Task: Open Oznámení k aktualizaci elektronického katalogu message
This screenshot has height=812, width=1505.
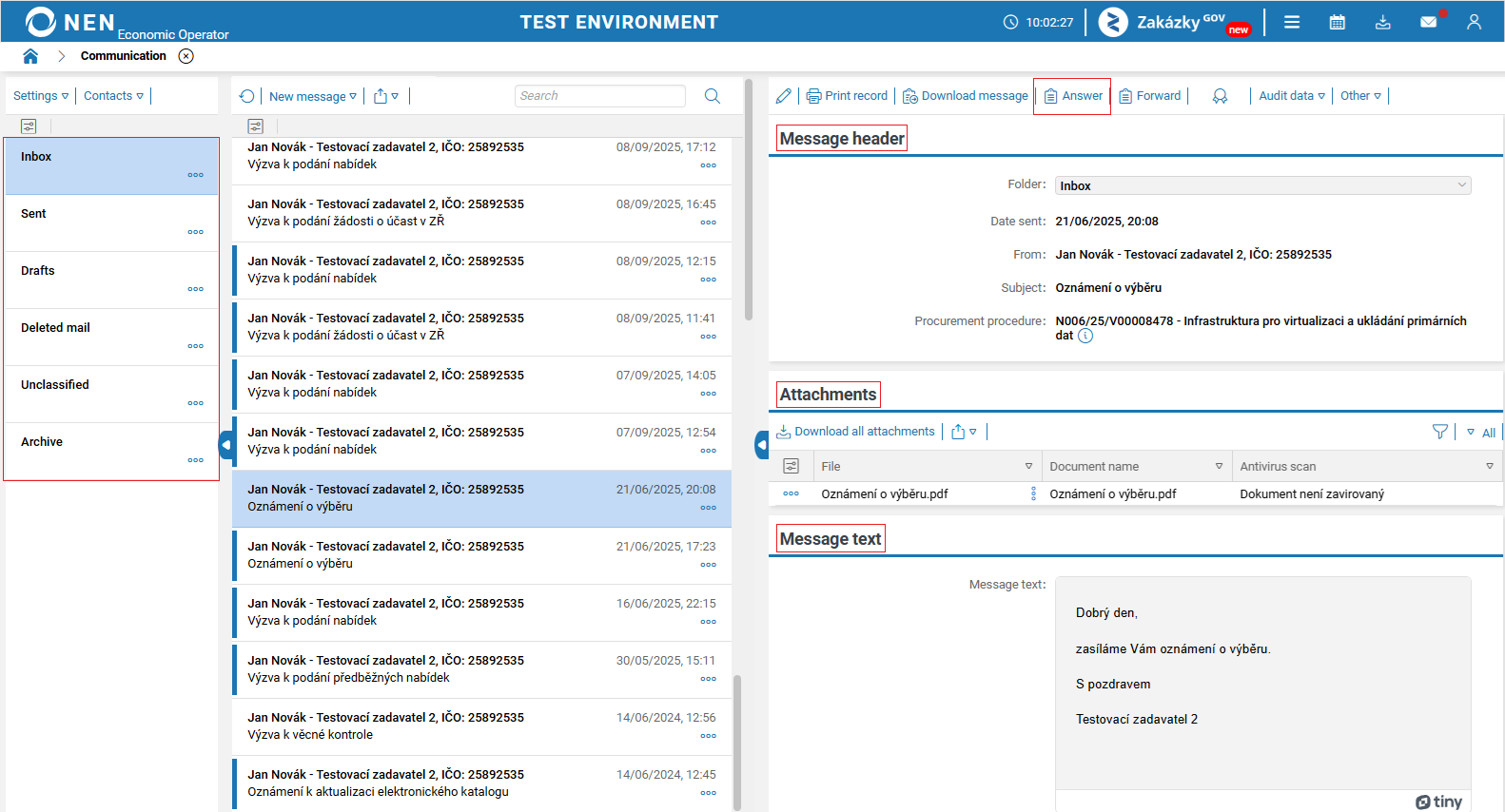Action: point(481,784)
